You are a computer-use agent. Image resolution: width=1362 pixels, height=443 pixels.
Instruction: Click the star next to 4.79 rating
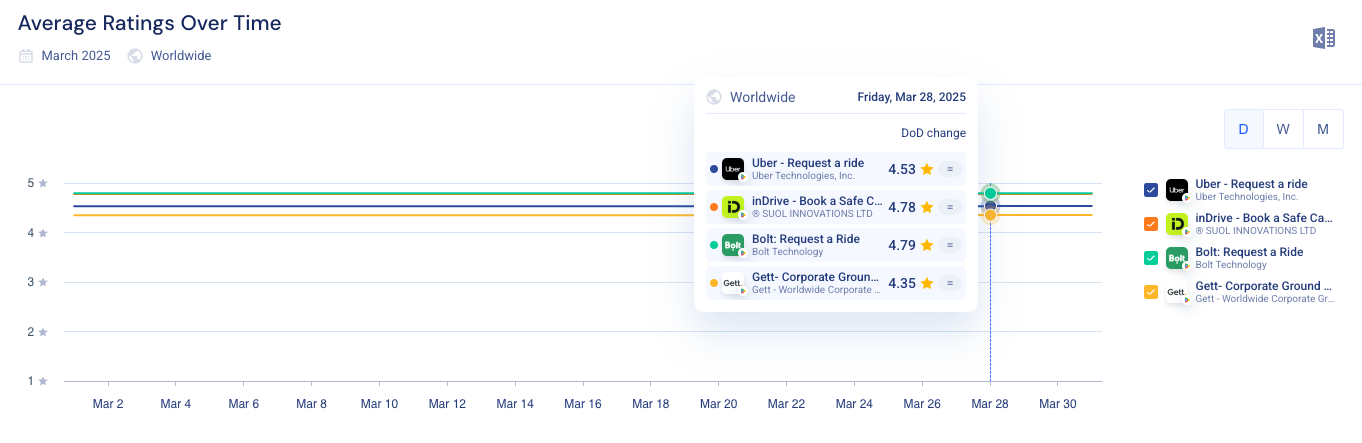pos(927,245)
